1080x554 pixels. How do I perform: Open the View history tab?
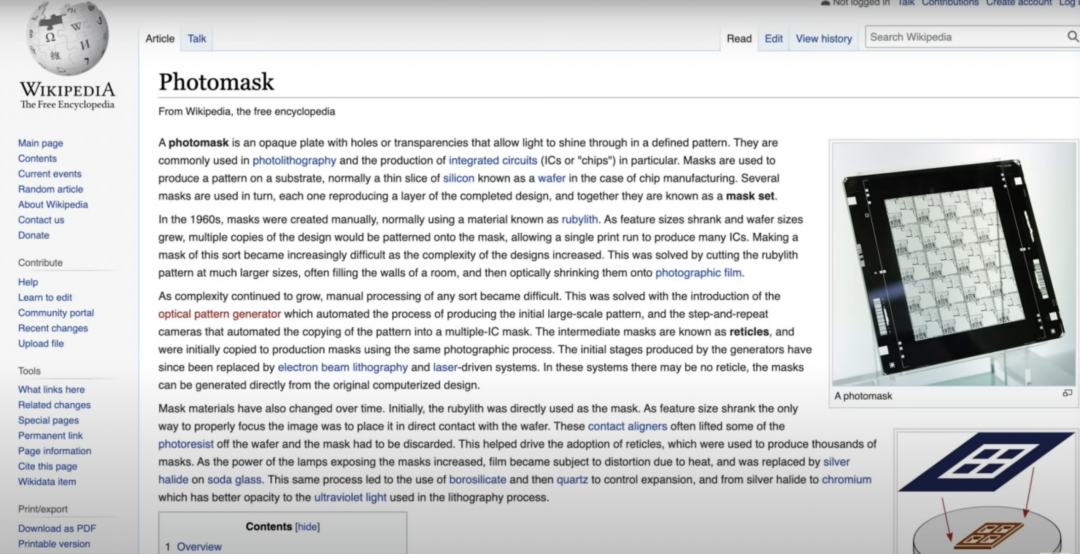pyautogui.click(x=824, y=39)
